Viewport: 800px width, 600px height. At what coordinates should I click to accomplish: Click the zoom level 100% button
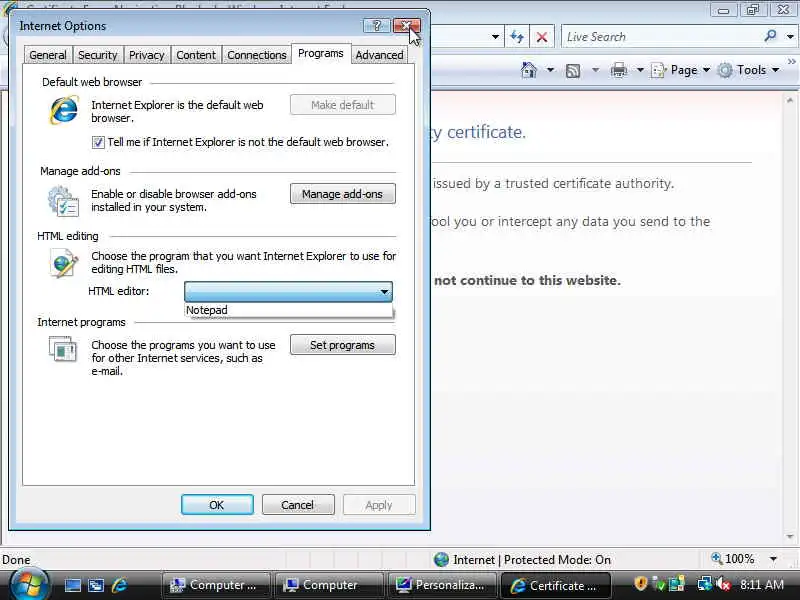[733, 559]
